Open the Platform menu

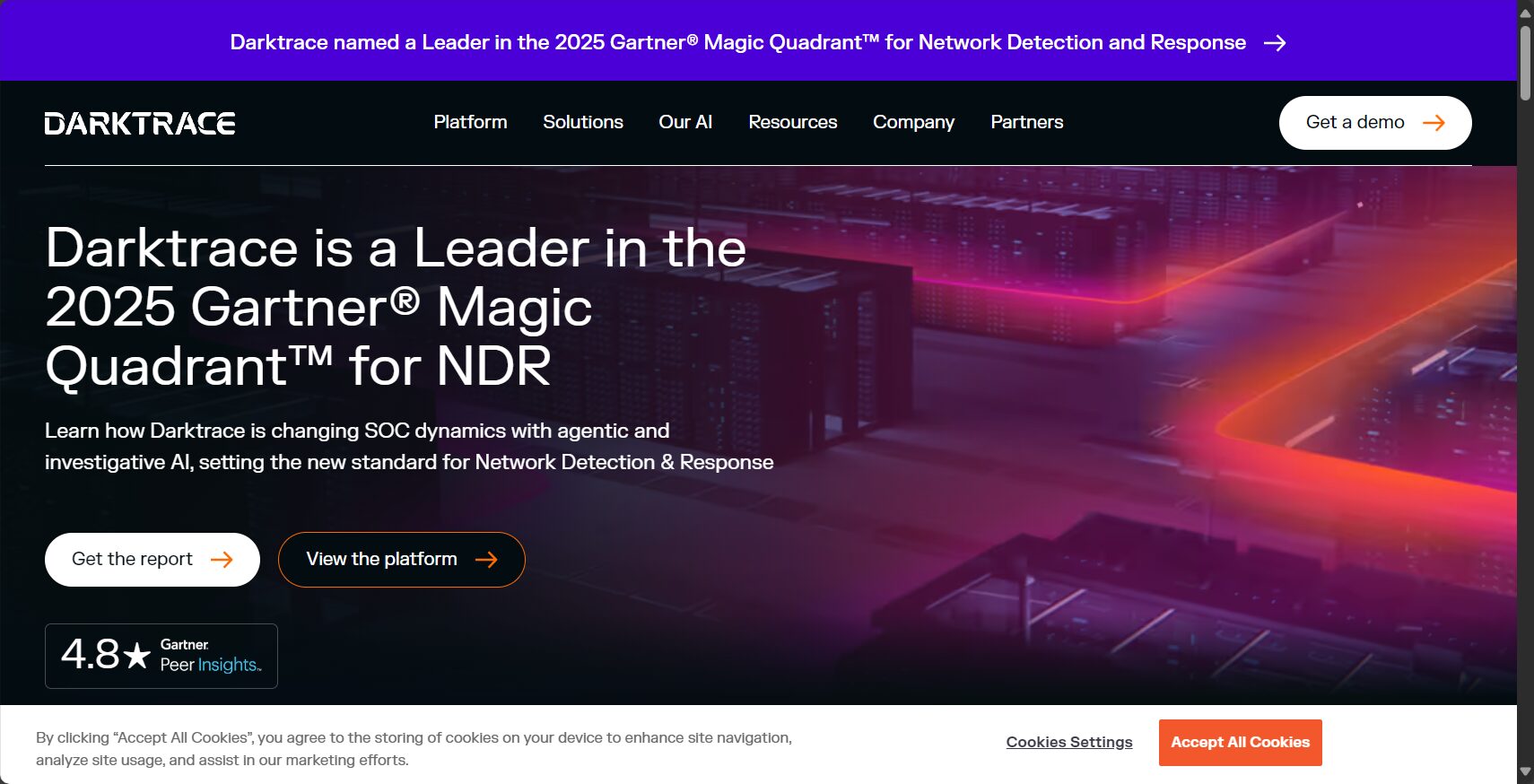coord(470,122)
